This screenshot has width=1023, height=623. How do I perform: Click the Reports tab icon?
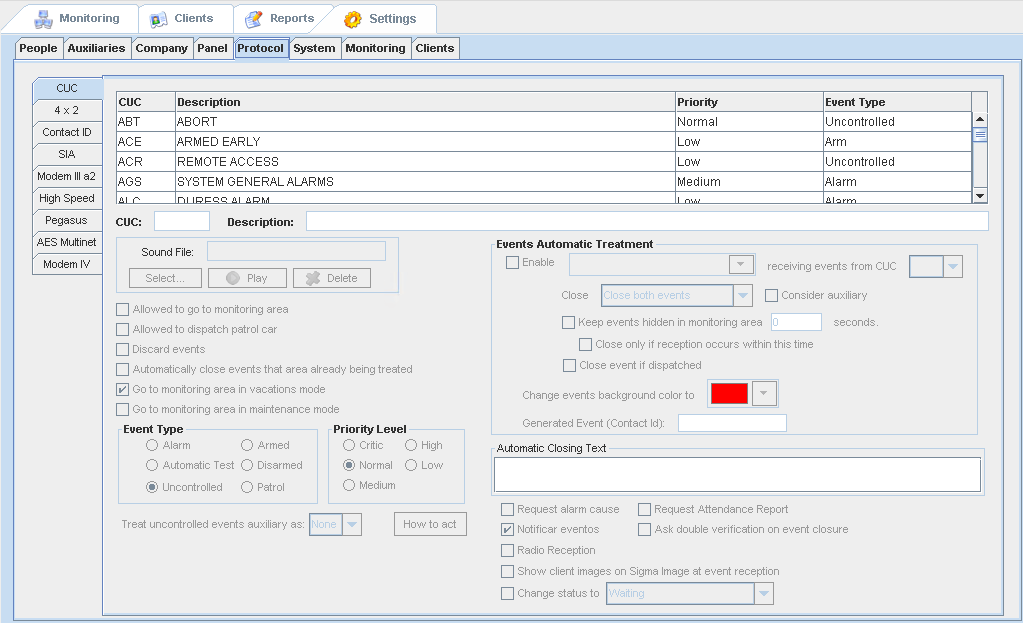coord(254,19)
